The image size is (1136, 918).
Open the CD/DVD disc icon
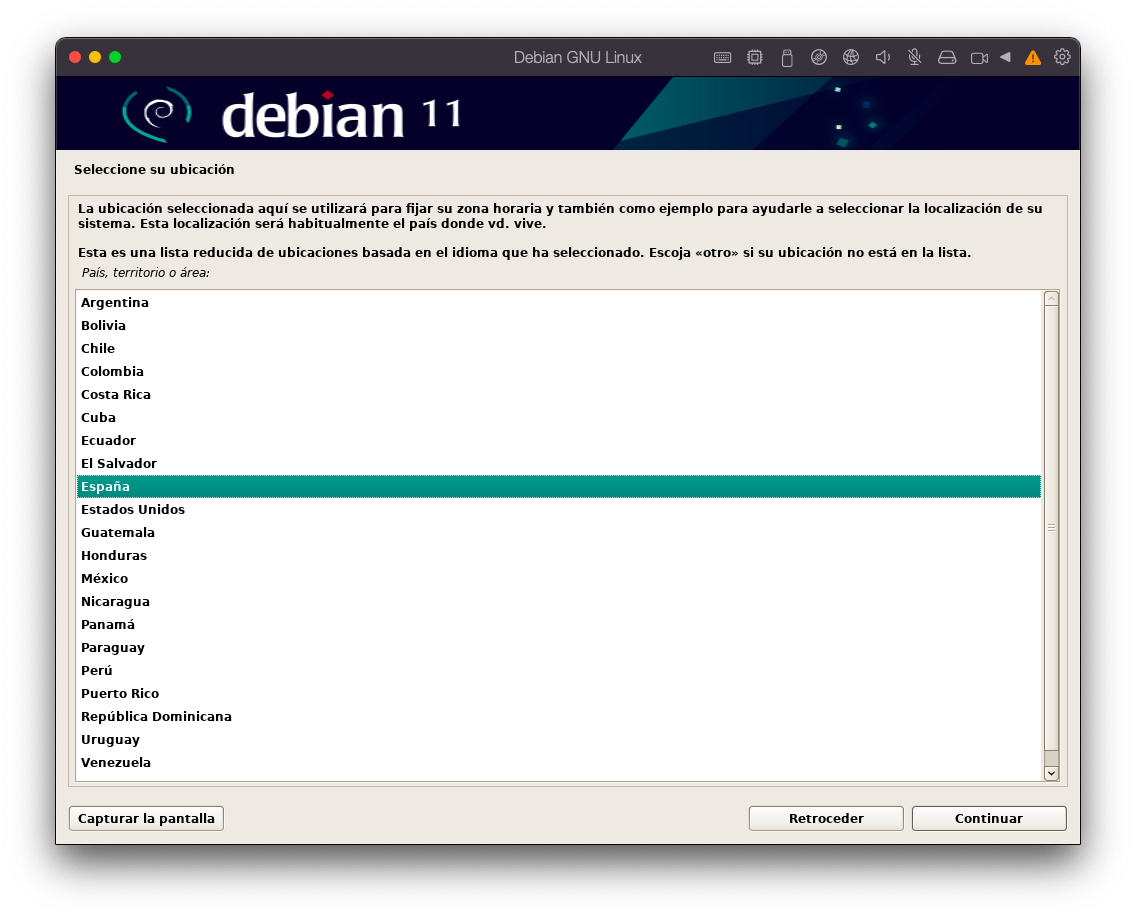(x=819, y=58)
